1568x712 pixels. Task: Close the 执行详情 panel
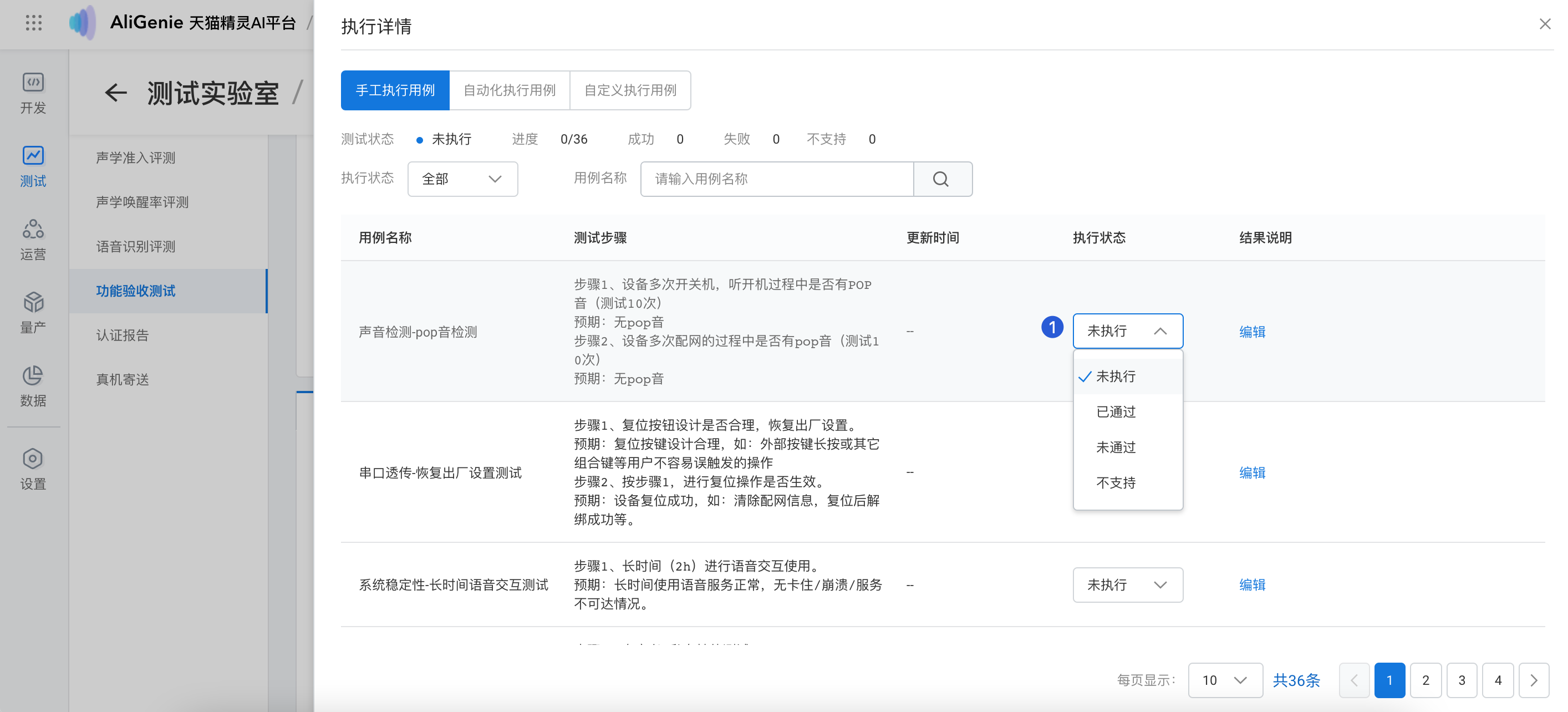[x=1544, y=24]
